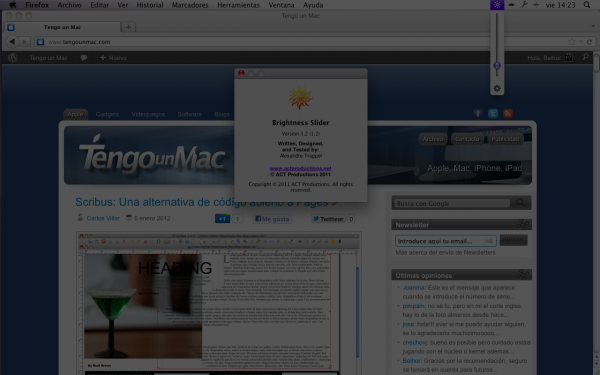Click the Twitter icon in site header

point(493,114)
